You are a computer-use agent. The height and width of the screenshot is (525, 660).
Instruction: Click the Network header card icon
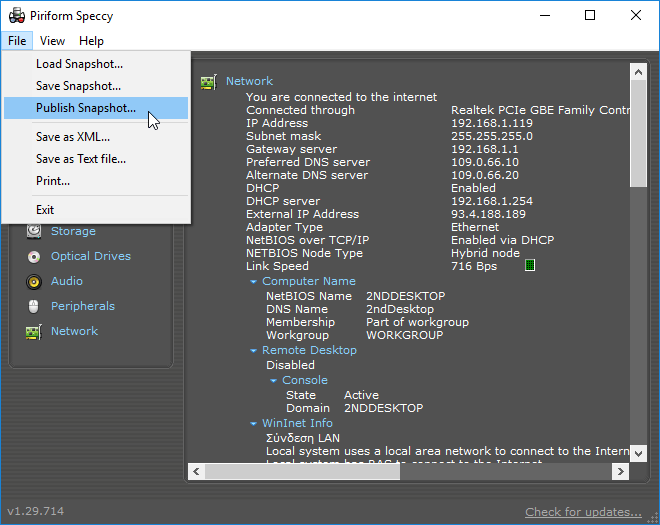pyautogui.click(x=209, y=82)
